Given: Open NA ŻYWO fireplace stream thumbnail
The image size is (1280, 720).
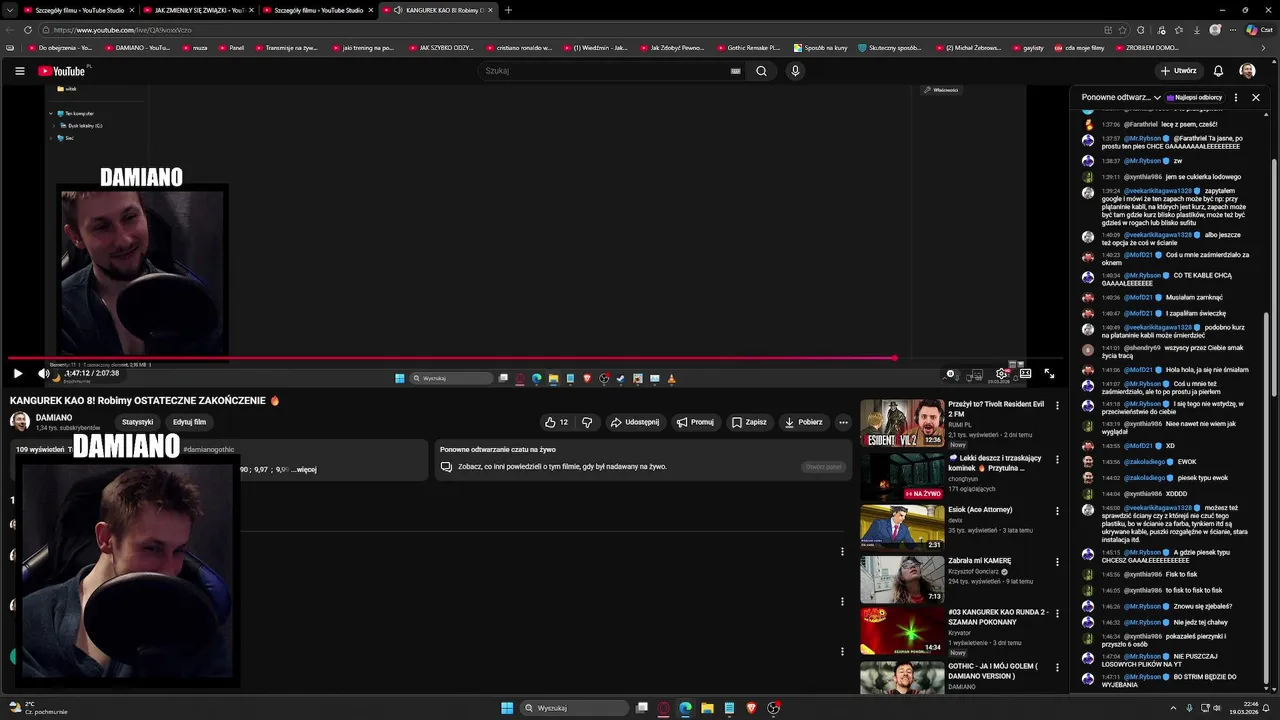Looking at the screenshot, I should click(x=902, y=476).
